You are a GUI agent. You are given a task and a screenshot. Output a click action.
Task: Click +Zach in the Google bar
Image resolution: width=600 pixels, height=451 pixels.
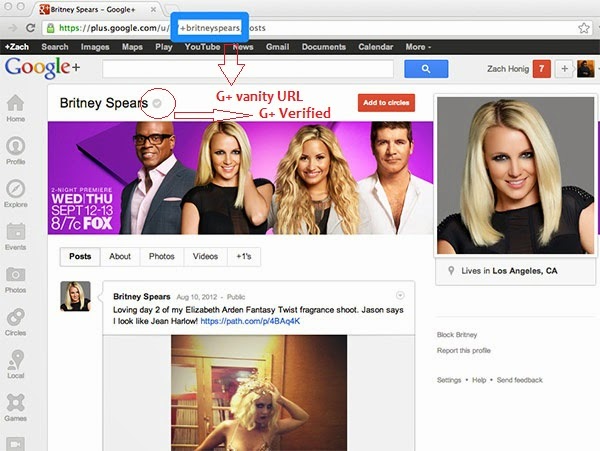coord(17,47)
